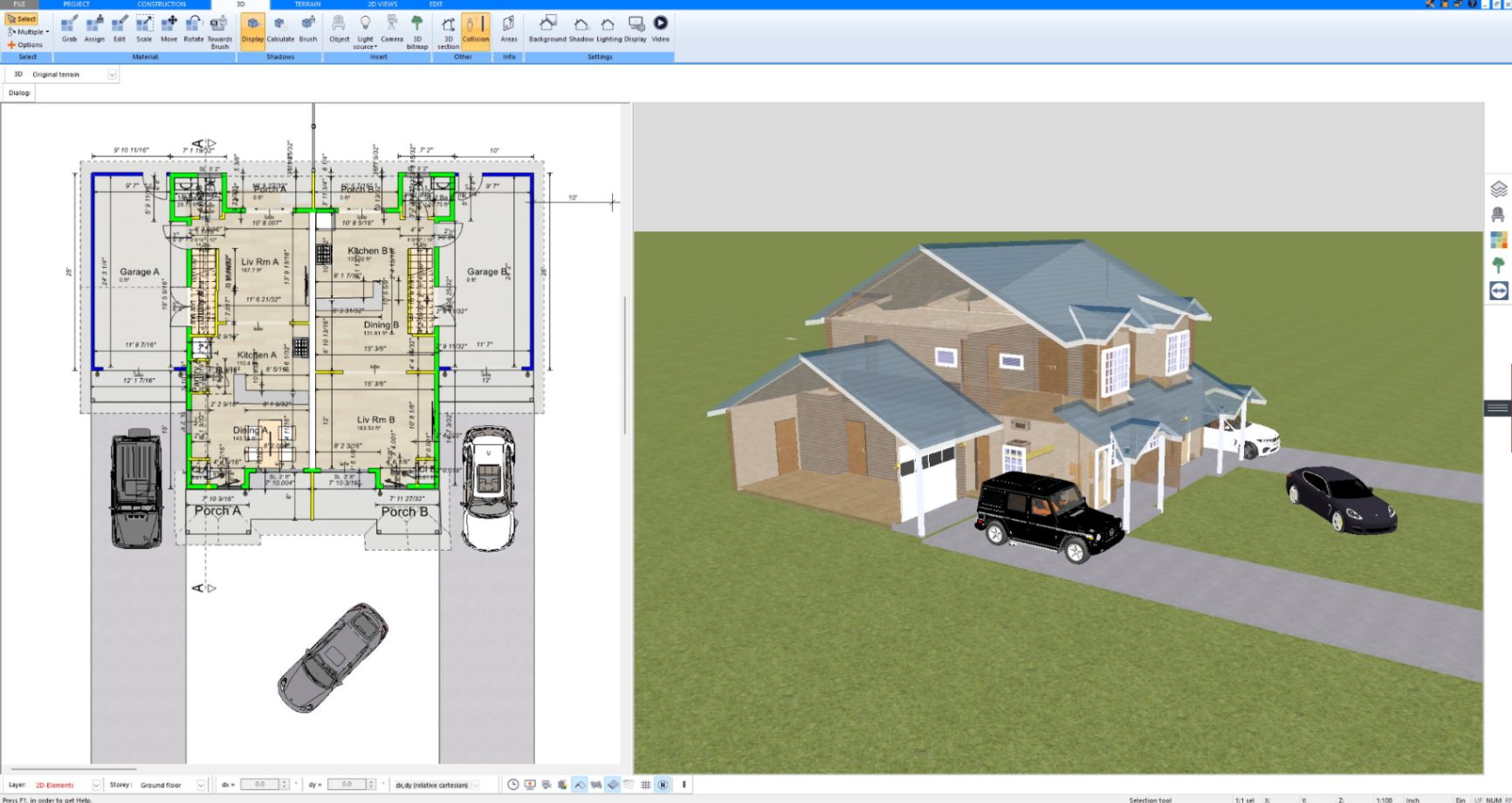This screenshot has height=803, width=1512.
Task: Open the Multiple selection dropdown
Action: click(28, 31)
